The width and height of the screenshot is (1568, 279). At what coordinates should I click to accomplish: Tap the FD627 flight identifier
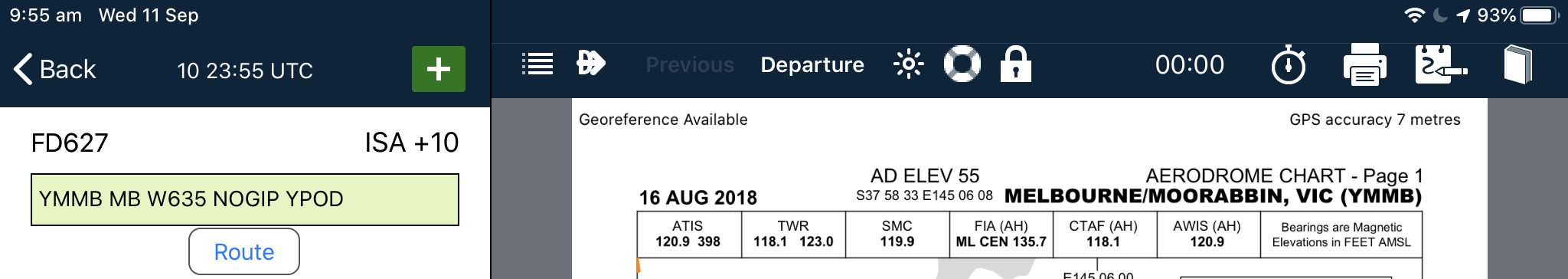point(70,143)
